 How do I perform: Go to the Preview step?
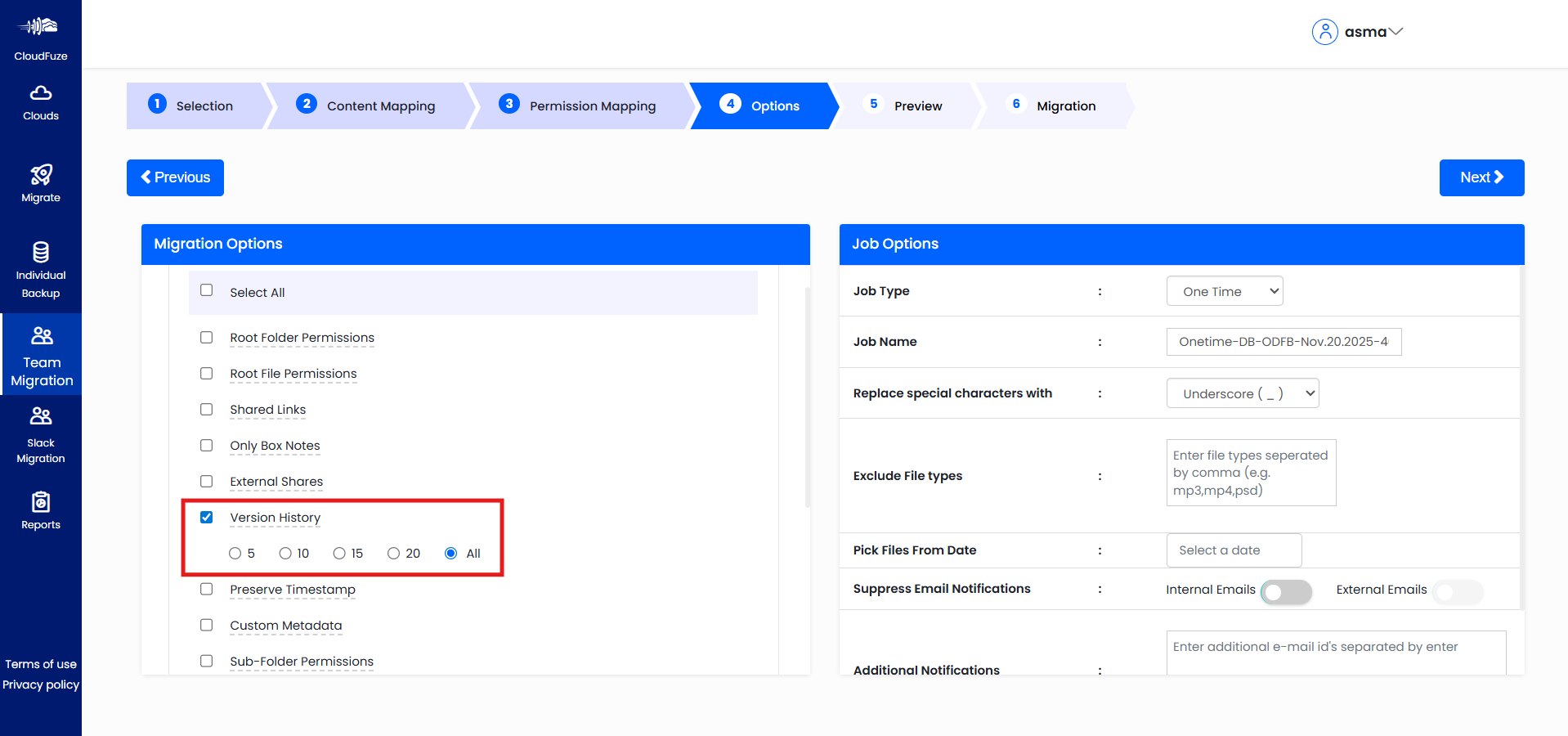(x=917, y=105)
